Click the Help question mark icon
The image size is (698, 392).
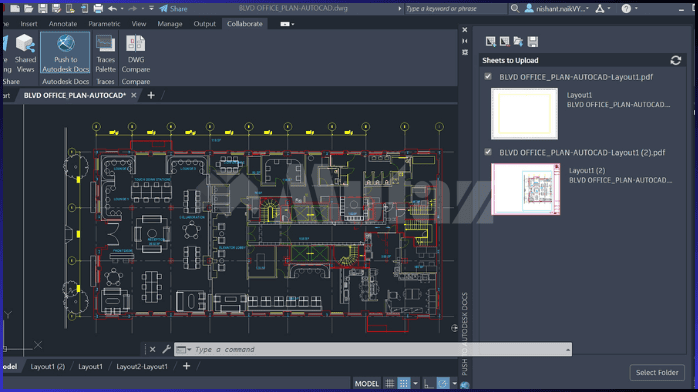(x=626, y=8)
